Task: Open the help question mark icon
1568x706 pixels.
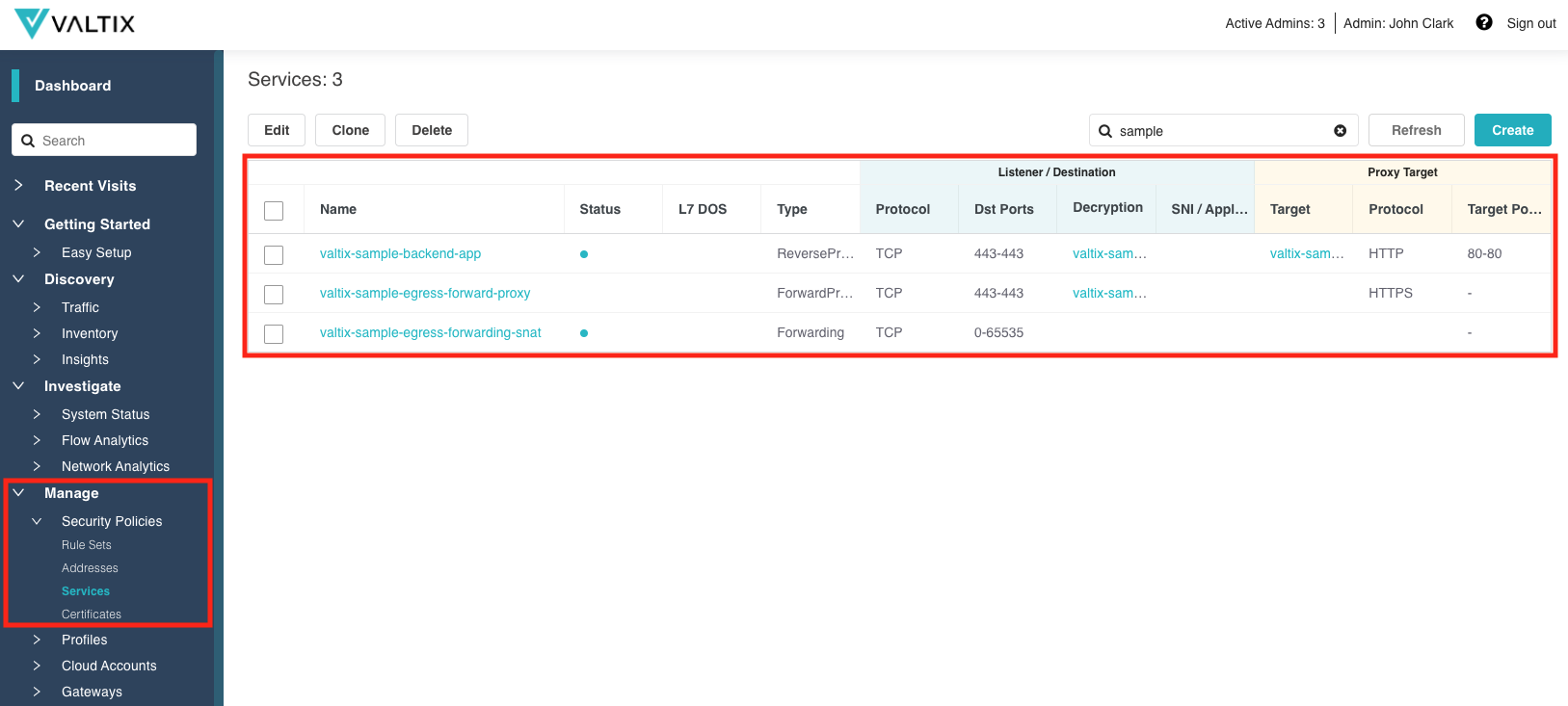Action: tap(1484, 22)
